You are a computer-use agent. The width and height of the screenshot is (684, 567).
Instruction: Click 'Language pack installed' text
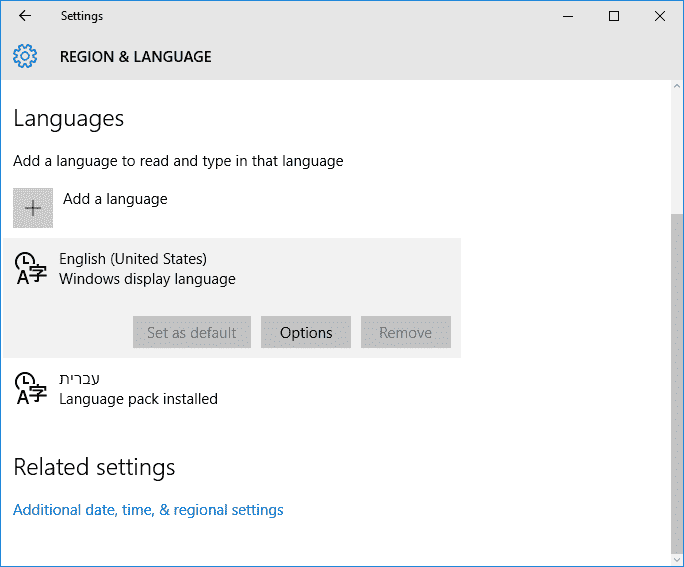pyautogui.click(x=138, y=399)
